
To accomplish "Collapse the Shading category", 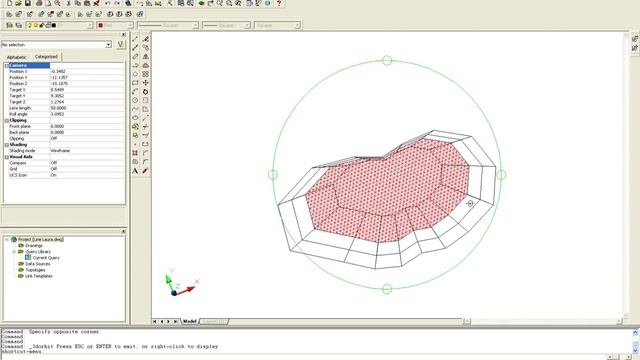I will (x=7, y=145).
